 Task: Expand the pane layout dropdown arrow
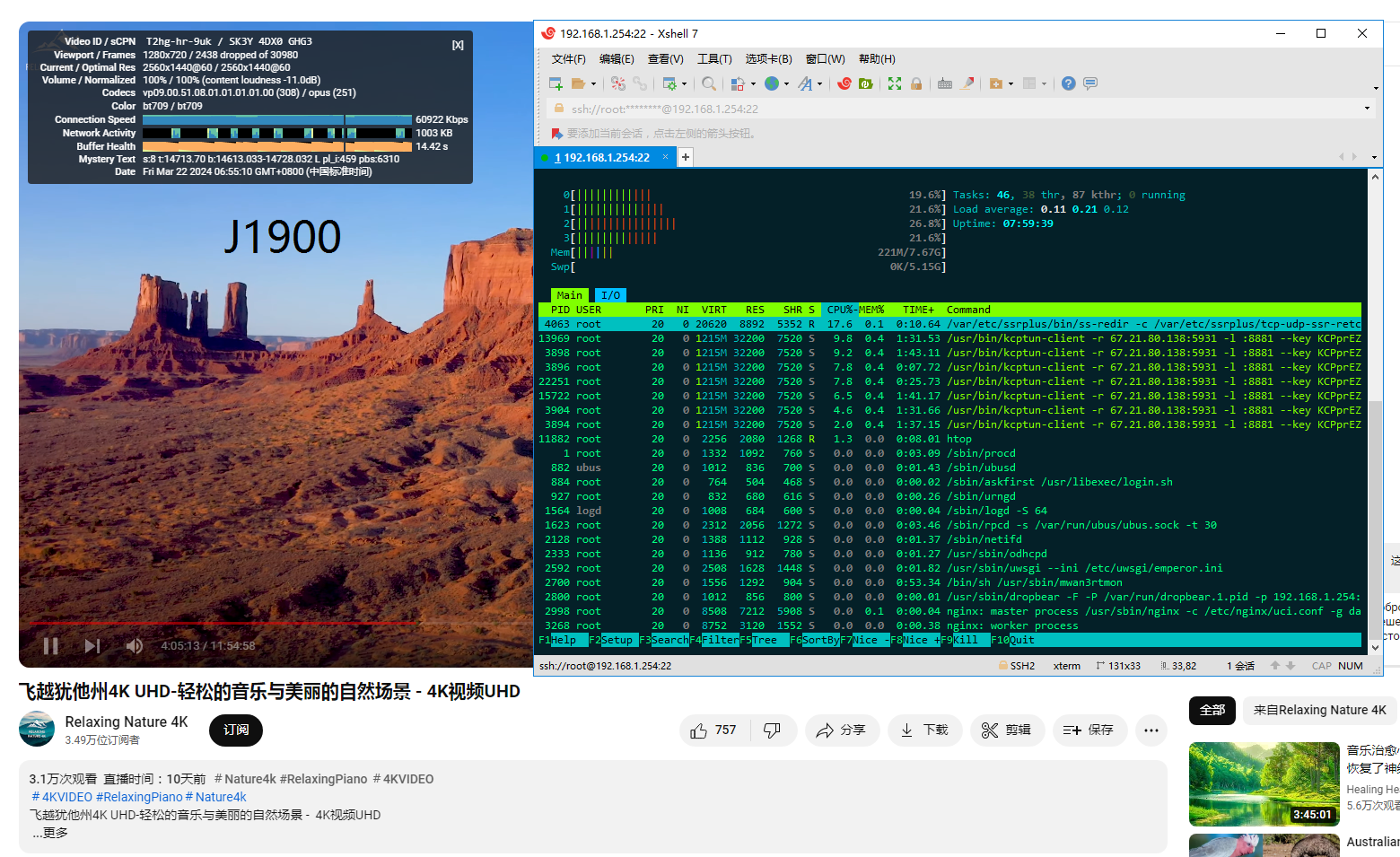pos(1044,84)
